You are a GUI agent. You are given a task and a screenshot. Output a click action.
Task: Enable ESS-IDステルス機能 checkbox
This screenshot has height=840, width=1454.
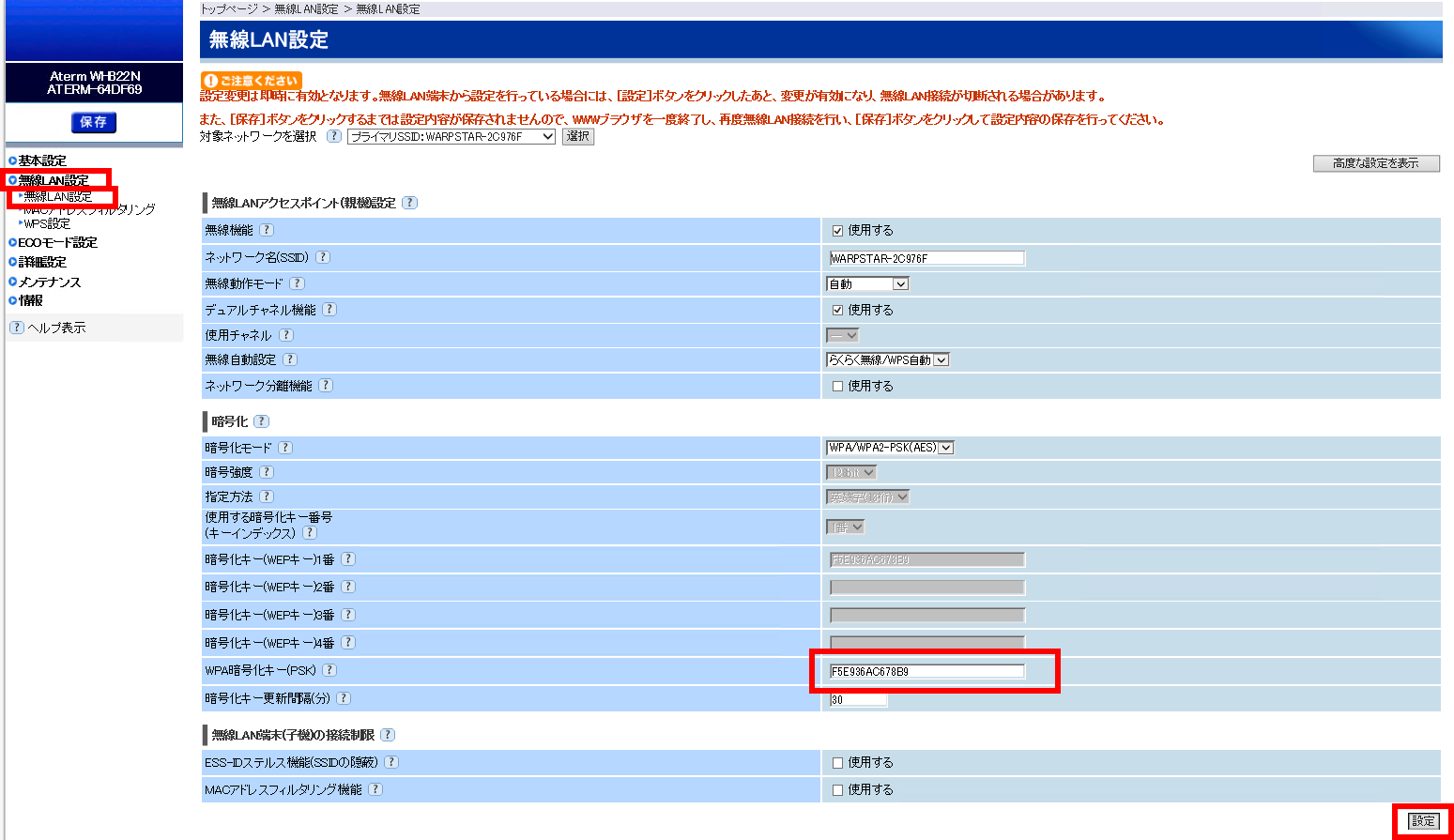click(837, 763)
